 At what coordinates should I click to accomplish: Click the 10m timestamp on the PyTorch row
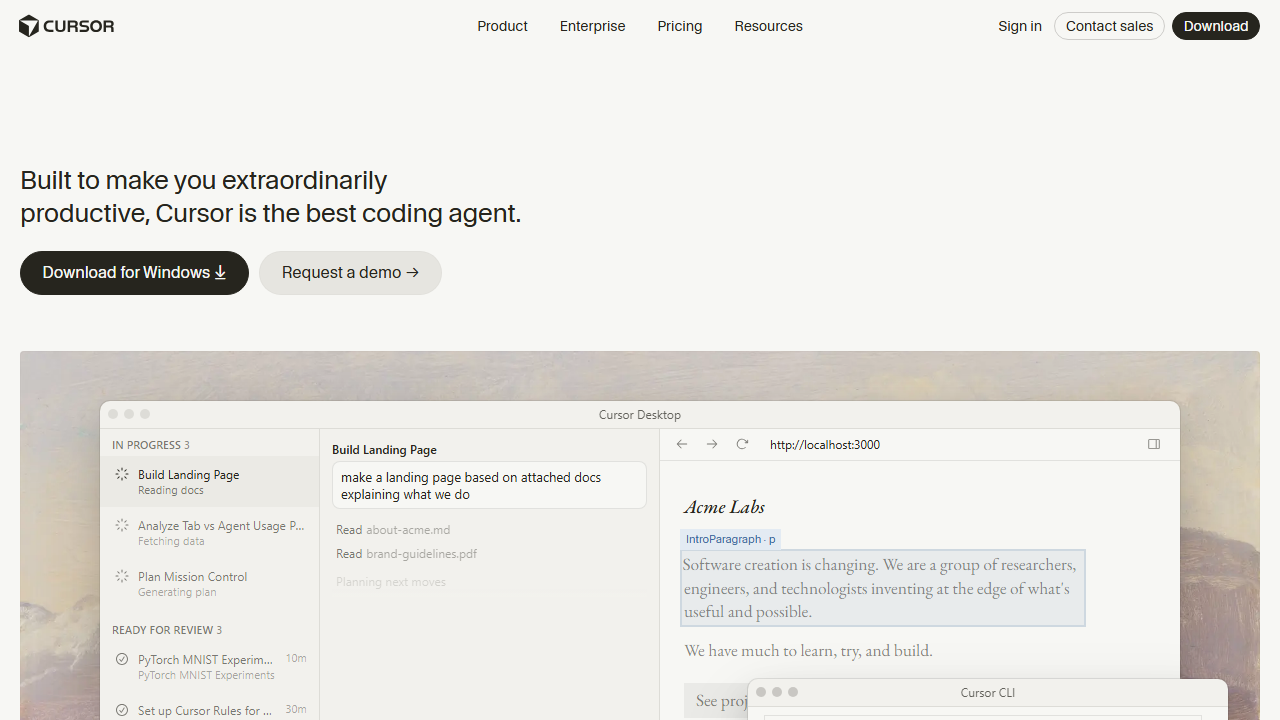[x=296, y=659]
